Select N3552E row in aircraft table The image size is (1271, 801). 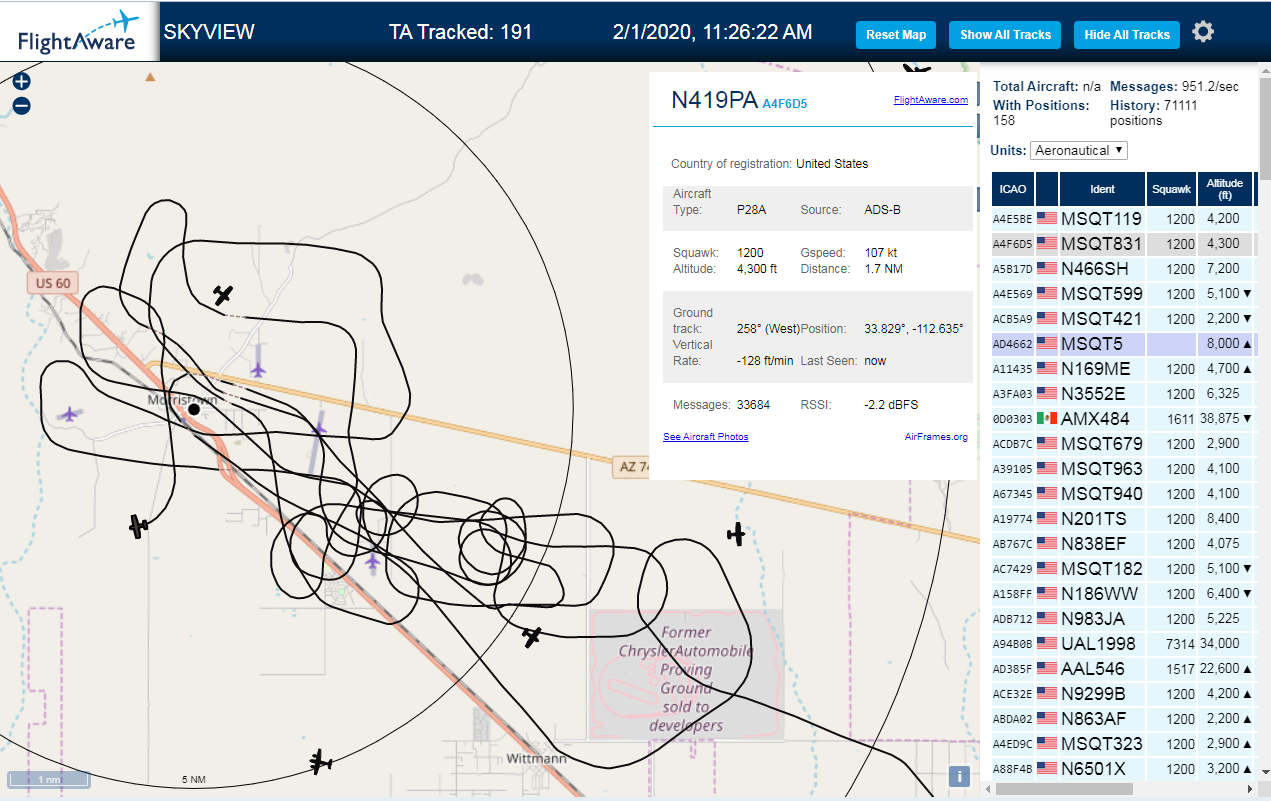point(1123,393)
